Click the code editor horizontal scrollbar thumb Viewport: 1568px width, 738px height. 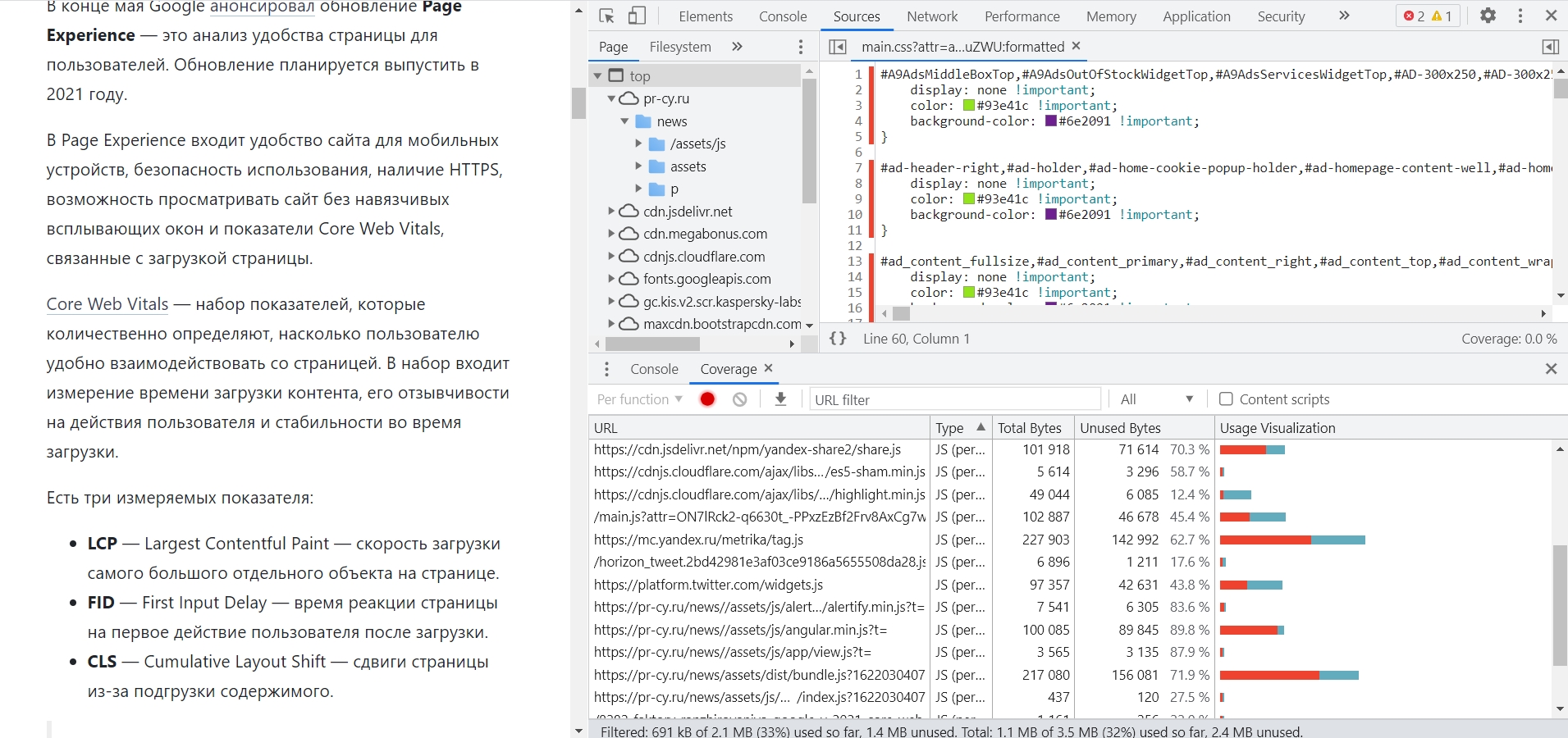(901, 313)
